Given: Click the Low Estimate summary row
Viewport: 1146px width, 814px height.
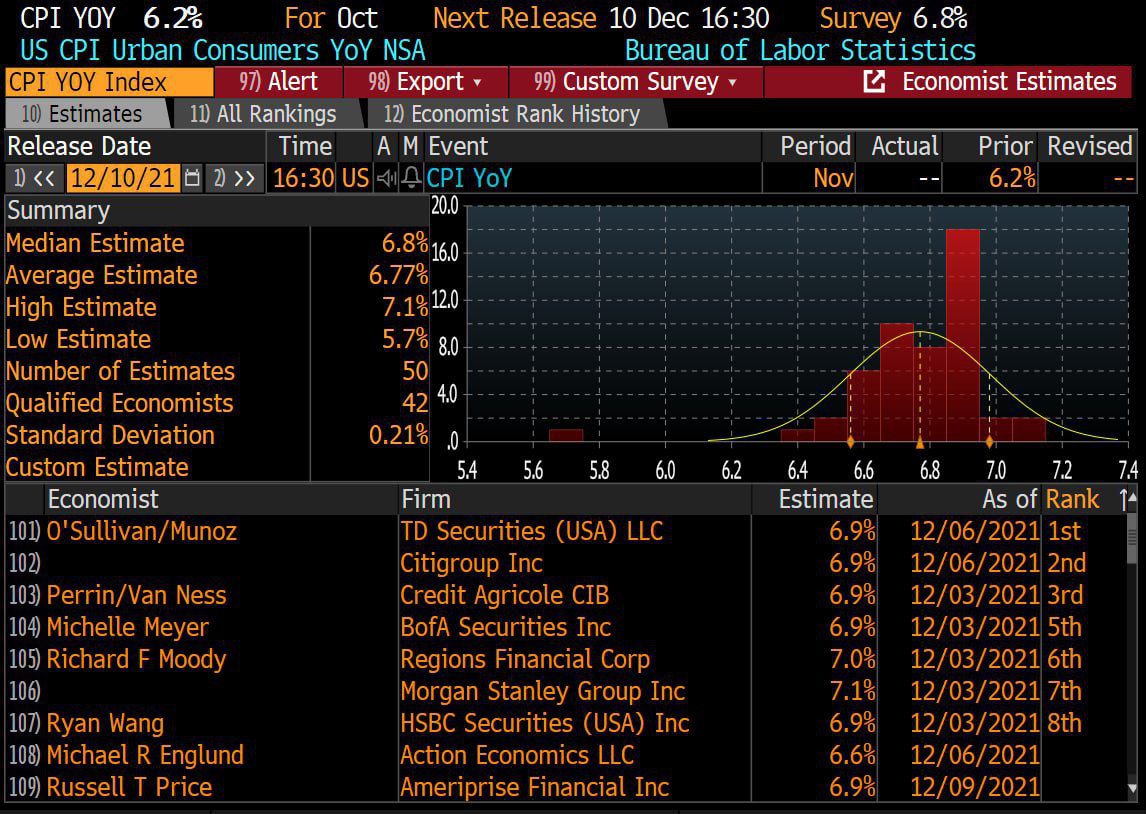Looking at the screenshot, I should point(217,340).
